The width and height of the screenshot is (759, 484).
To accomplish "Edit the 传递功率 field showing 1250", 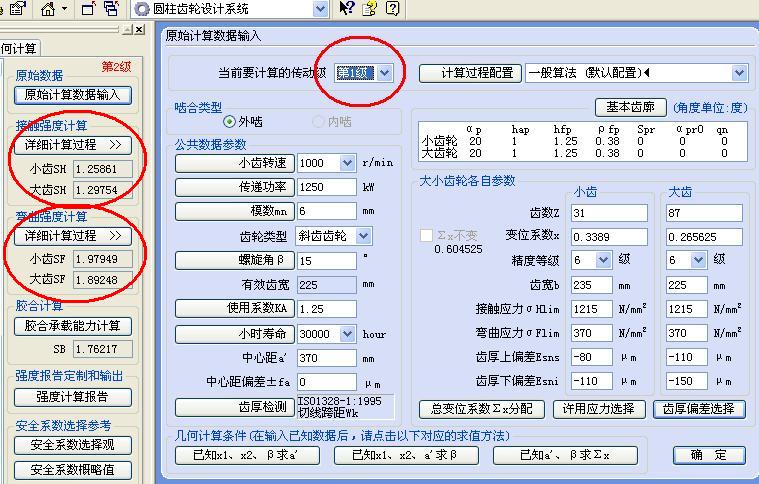I will coord(327,187).
